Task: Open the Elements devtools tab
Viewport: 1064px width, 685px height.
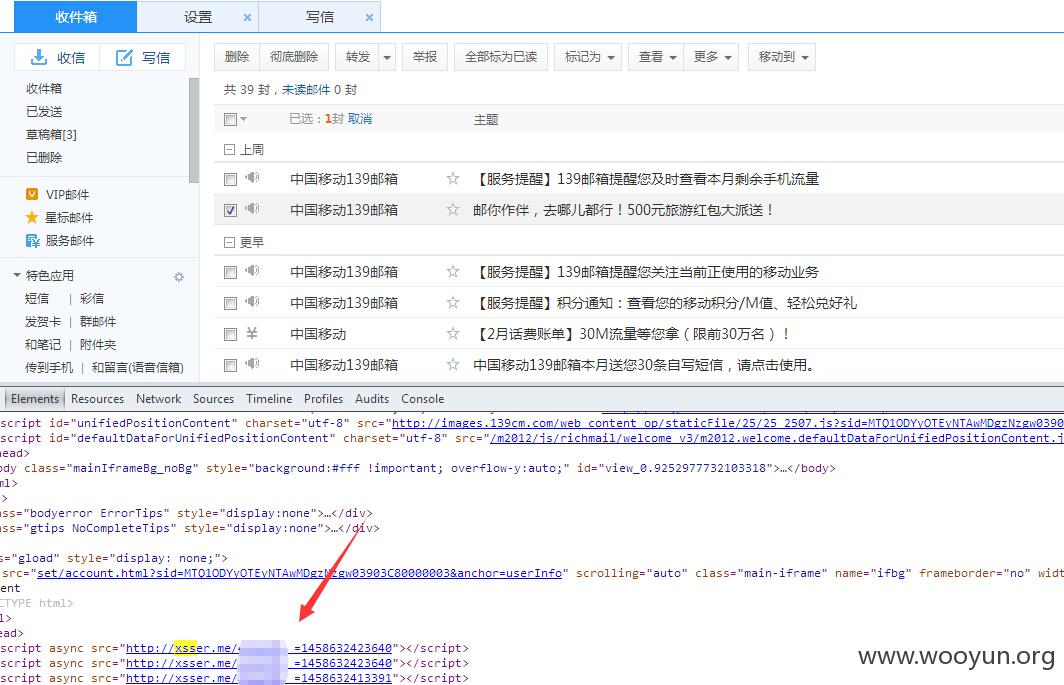Action: pos(35,399)
